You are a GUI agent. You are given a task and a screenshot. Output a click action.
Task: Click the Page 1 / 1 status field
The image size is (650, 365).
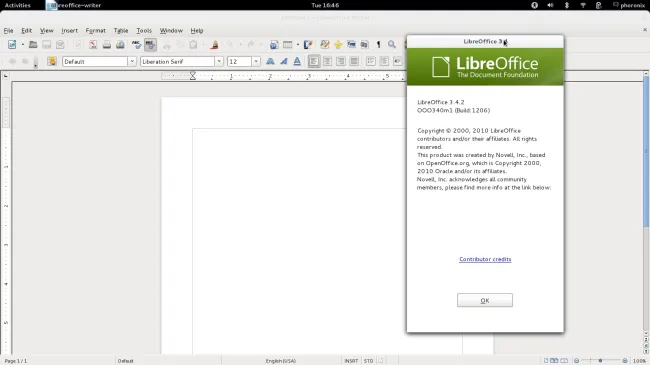pyautogui.click(x=16, y=361)
